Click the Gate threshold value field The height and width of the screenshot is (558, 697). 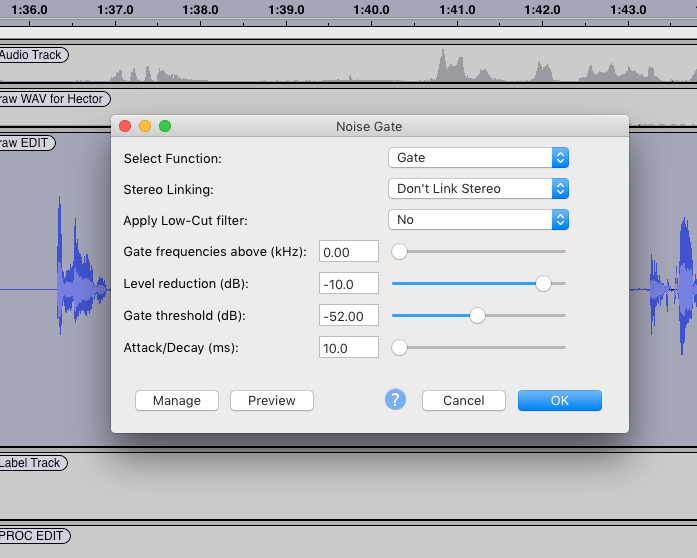point(349,316)
